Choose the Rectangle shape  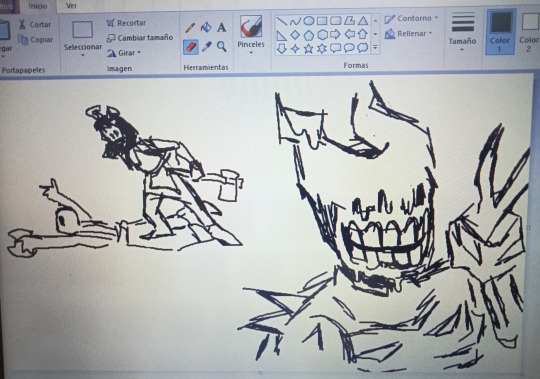[322, 21]
